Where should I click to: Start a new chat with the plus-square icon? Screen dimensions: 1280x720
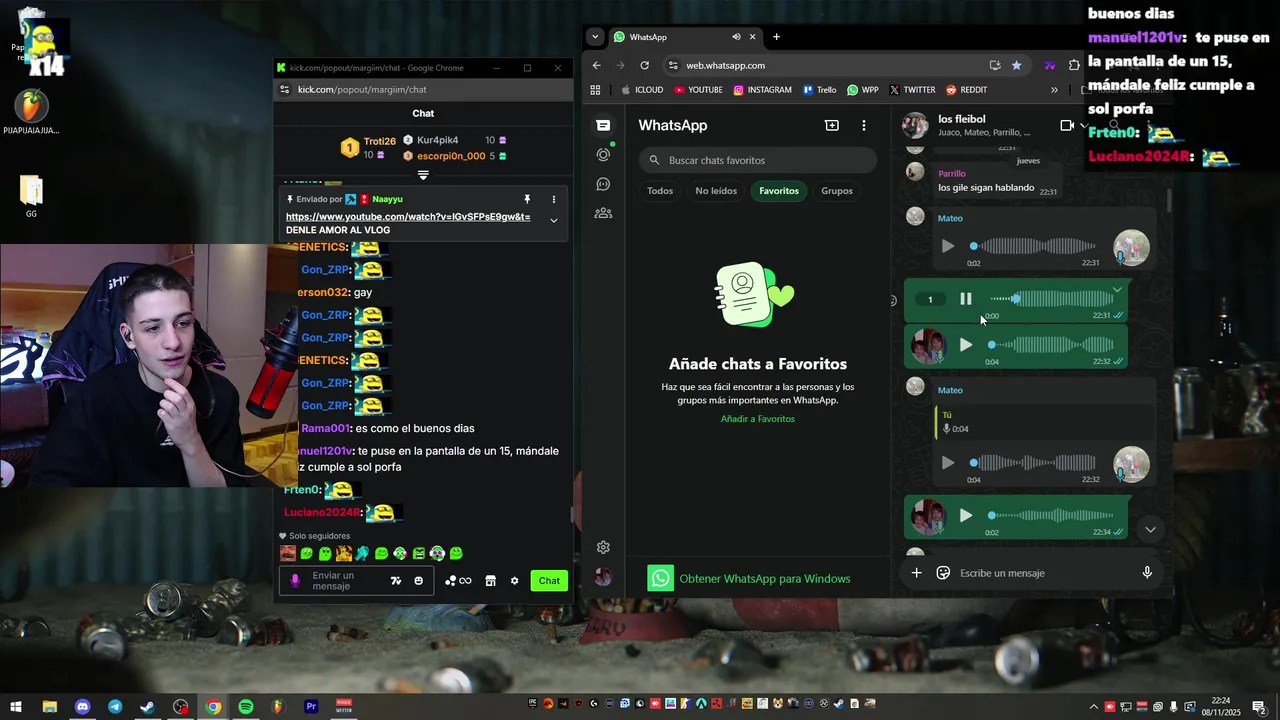(x=832, y=125)
